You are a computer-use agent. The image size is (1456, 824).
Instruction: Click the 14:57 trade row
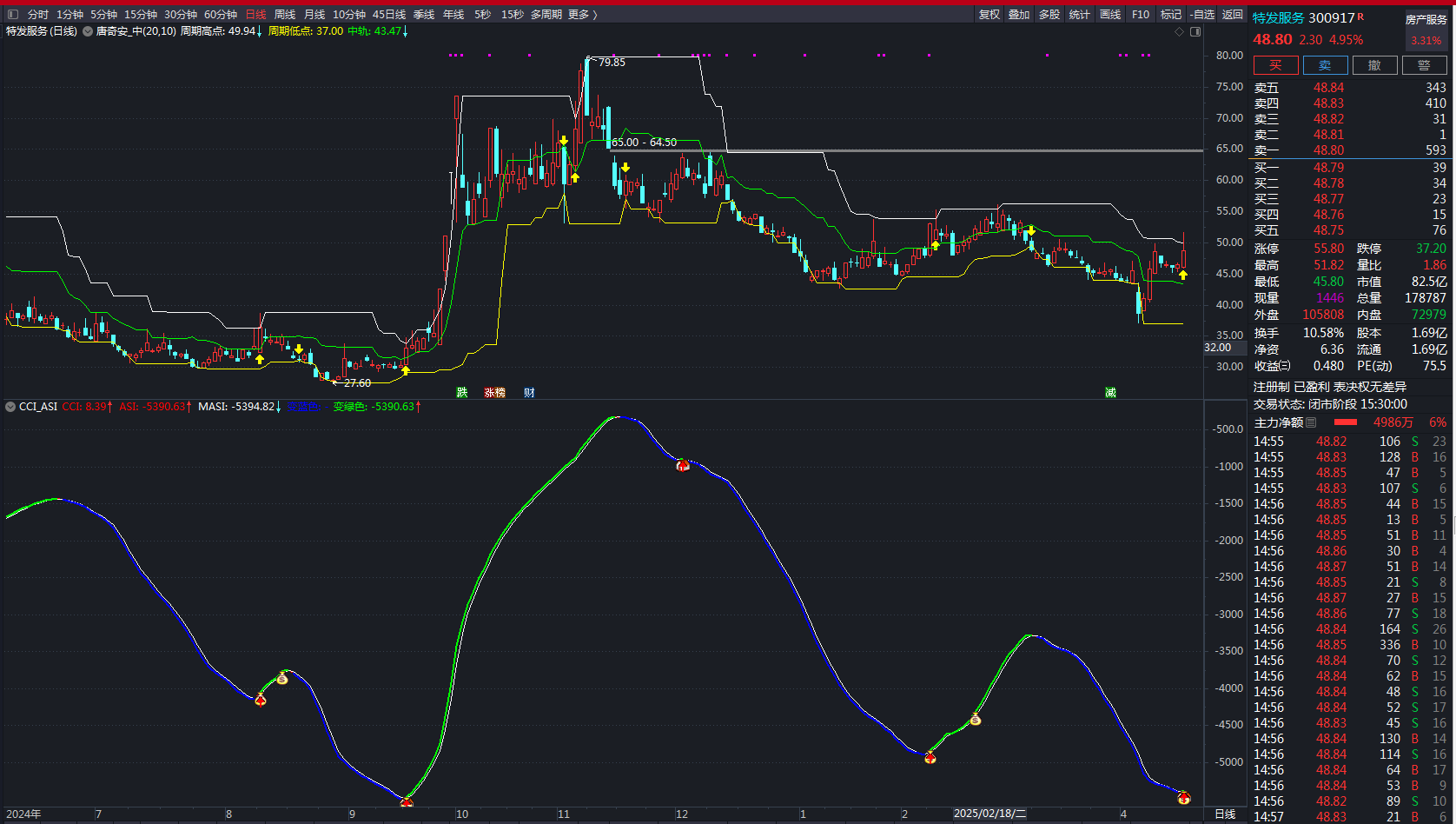[1351, 817]
